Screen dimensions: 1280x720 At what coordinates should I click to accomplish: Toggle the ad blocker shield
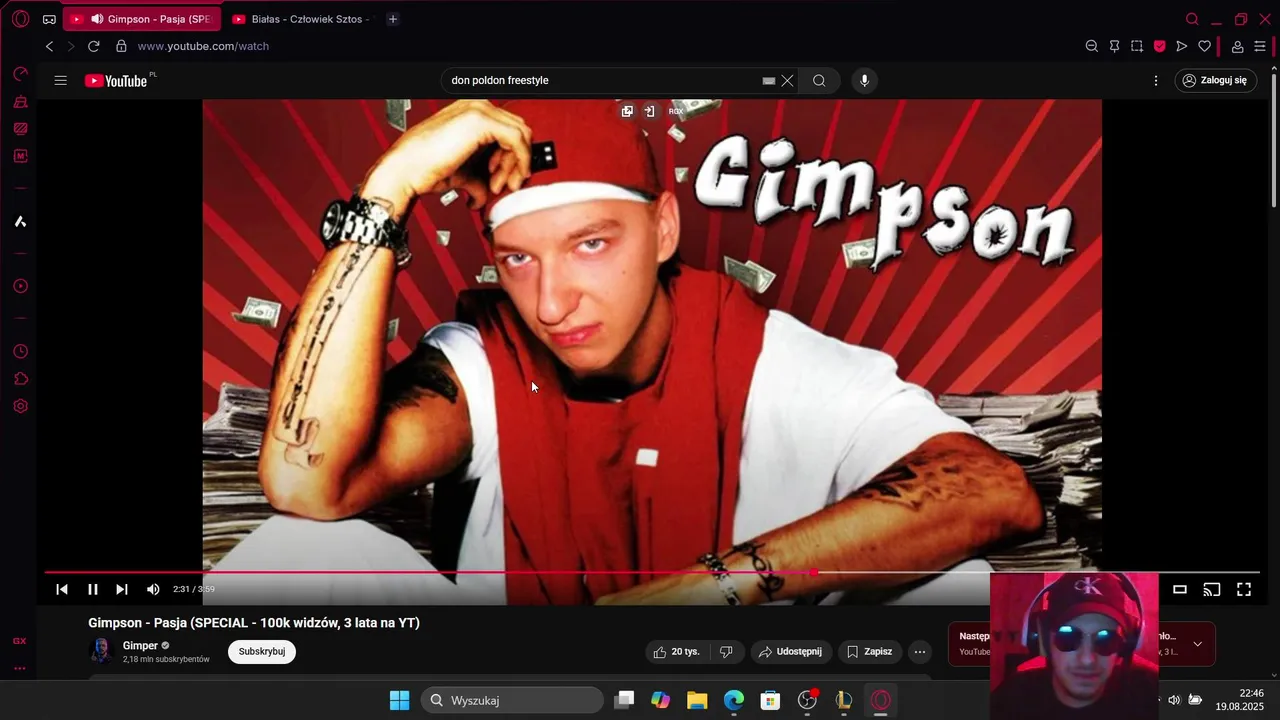pyautogui.click(x=1160, y=46)
